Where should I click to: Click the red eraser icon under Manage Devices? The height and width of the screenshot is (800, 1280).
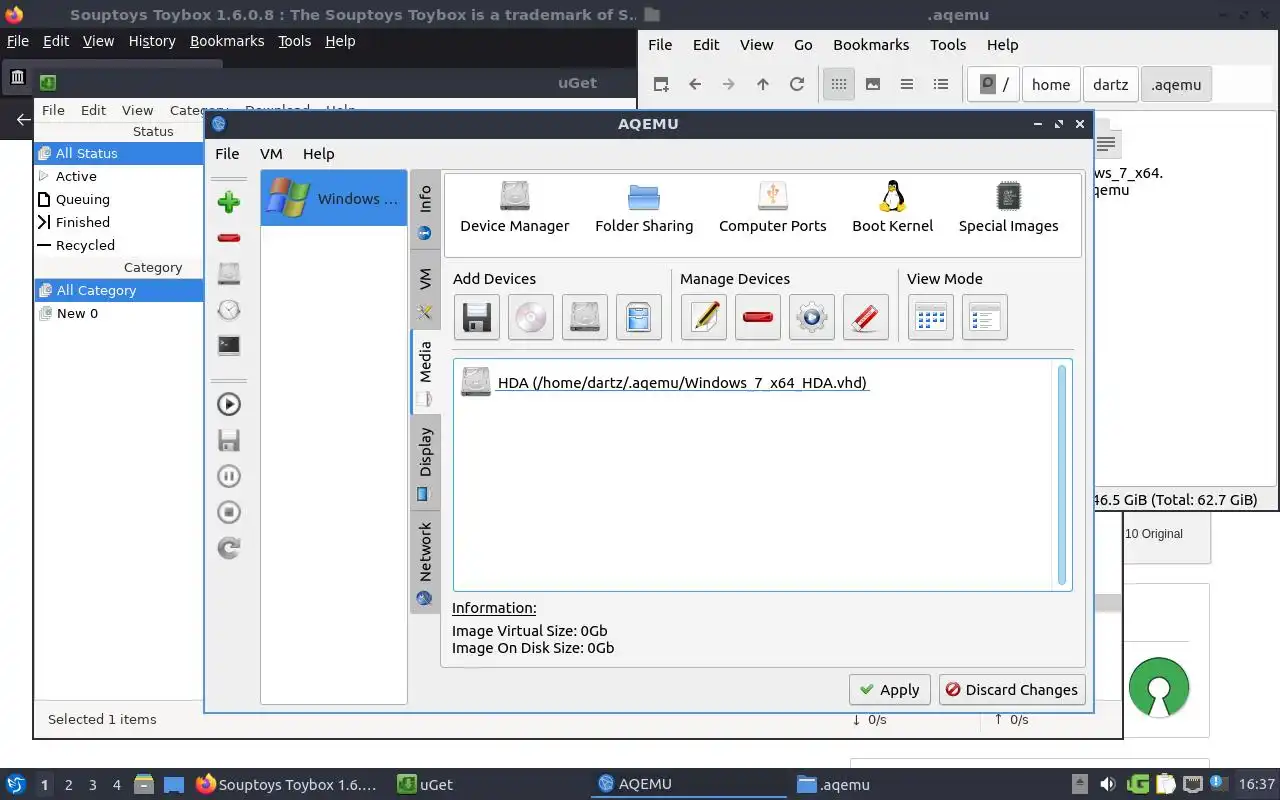865,318
